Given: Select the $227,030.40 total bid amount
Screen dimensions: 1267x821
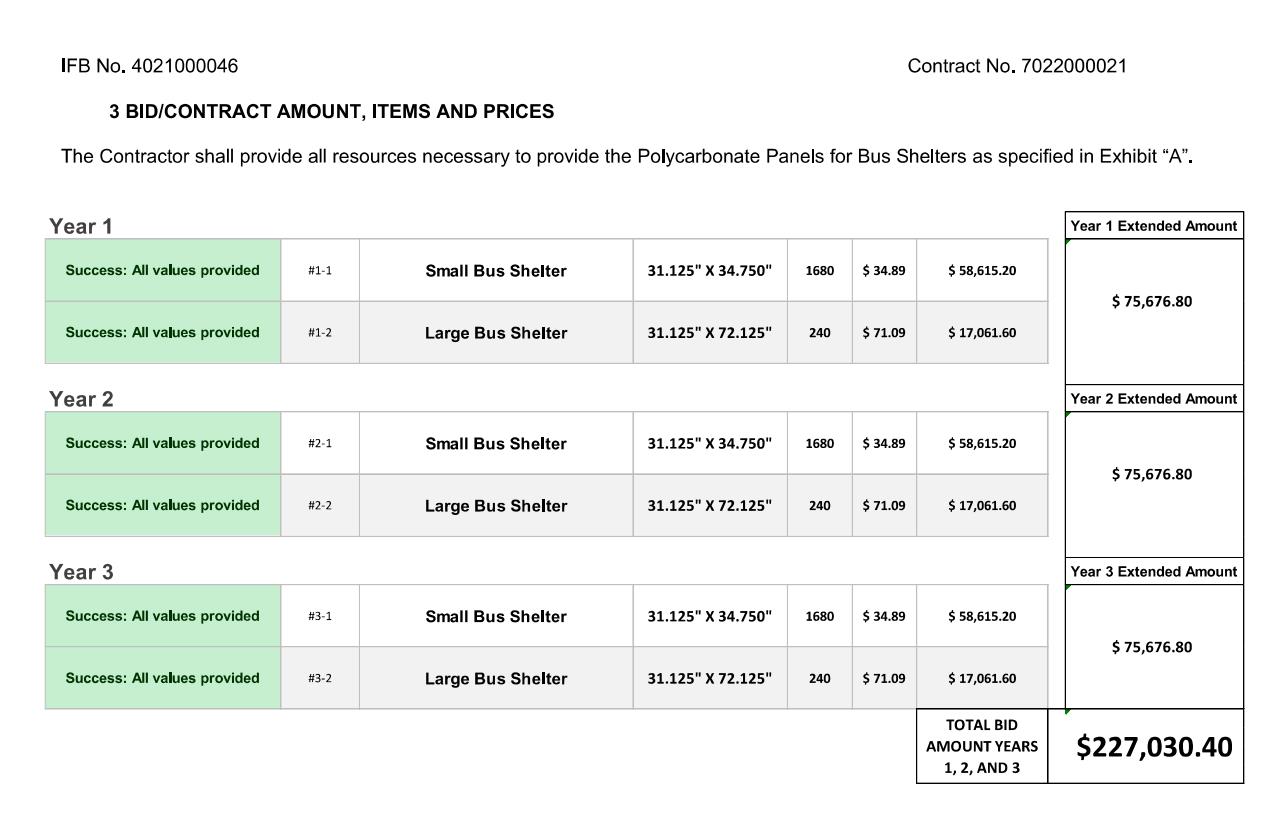Looking at the screenshot, I should [x=1154, y=747].
